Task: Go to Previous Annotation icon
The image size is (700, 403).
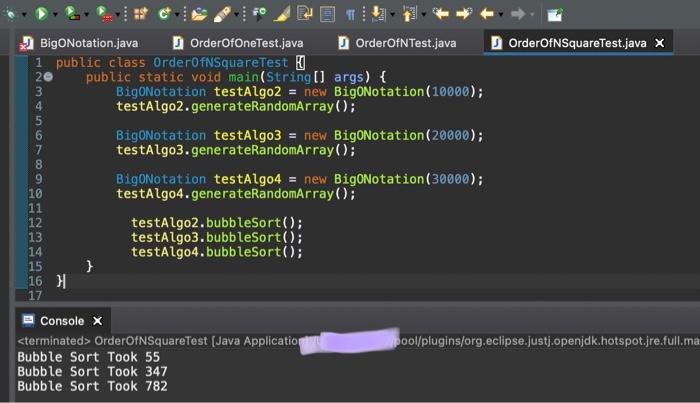Action: [409, 14]
